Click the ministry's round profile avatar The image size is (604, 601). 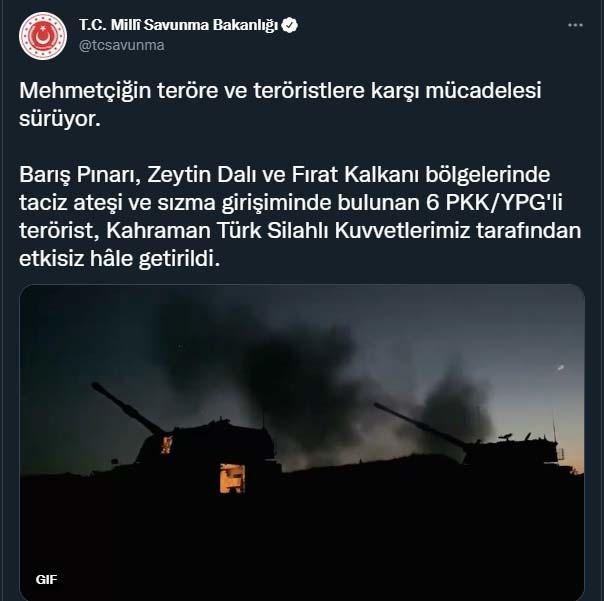tap(43, 36)
